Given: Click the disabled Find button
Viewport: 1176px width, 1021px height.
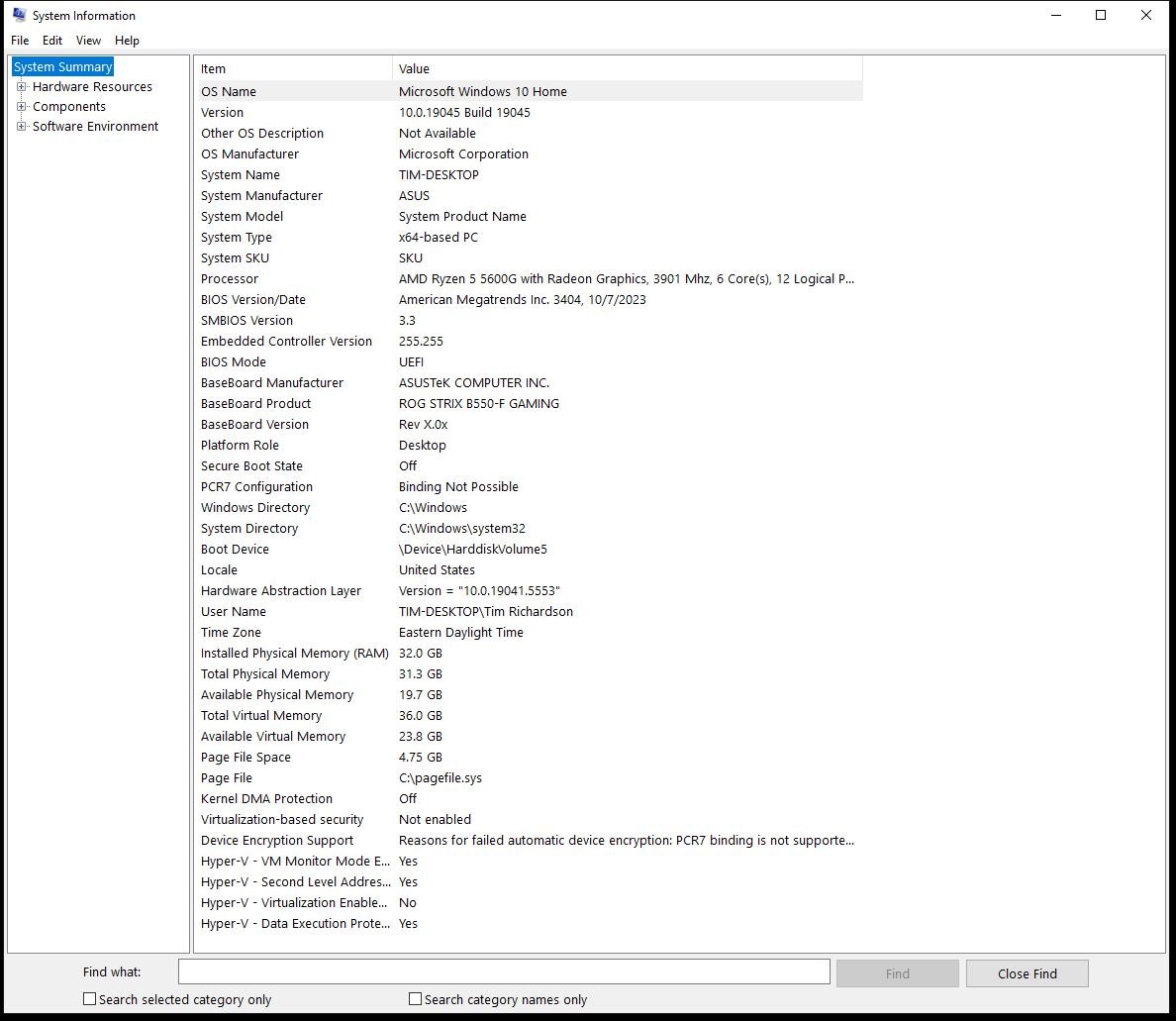Looking at the screenshot, I should (x=897, y=972).
